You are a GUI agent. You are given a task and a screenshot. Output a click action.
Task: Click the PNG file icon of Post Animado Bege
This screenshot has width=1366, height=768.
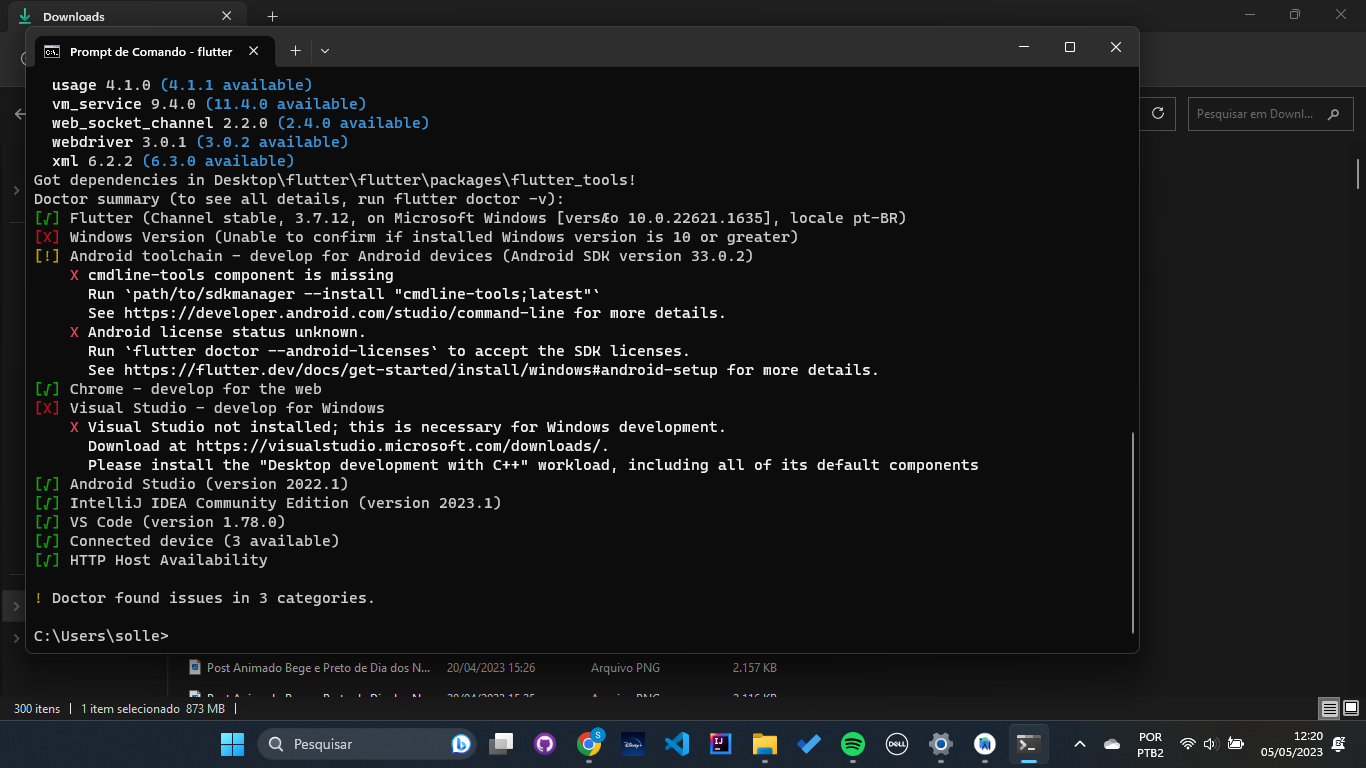[x=196, y=668]
